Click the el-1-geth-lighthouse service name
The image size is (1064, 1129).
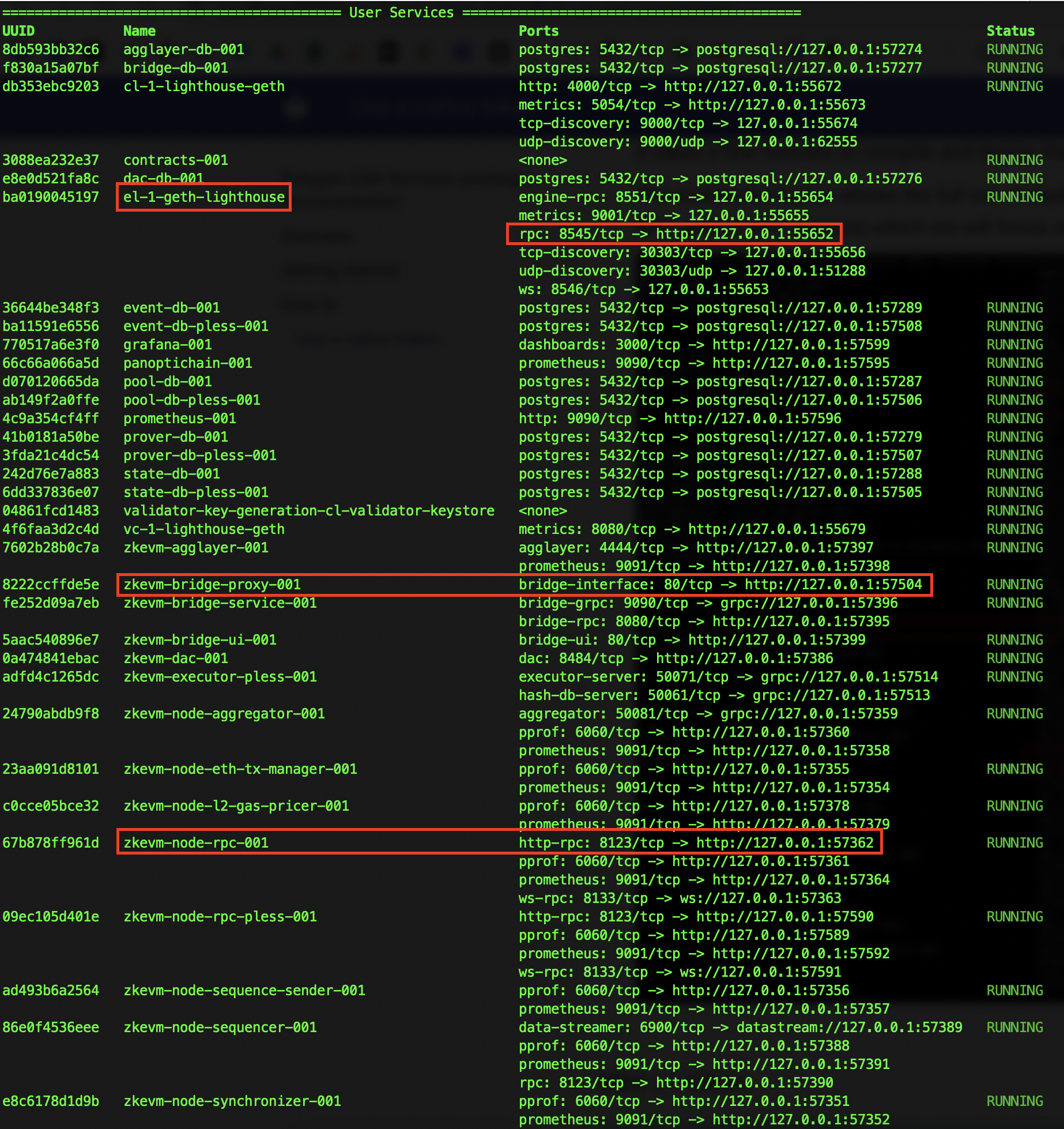coord(203,197)
